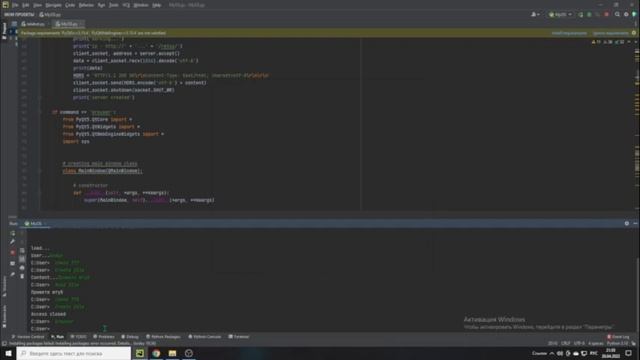The width and height of the screenshot is (640, 360).
Task: Open the Run menu
Action: click(101, 5)
